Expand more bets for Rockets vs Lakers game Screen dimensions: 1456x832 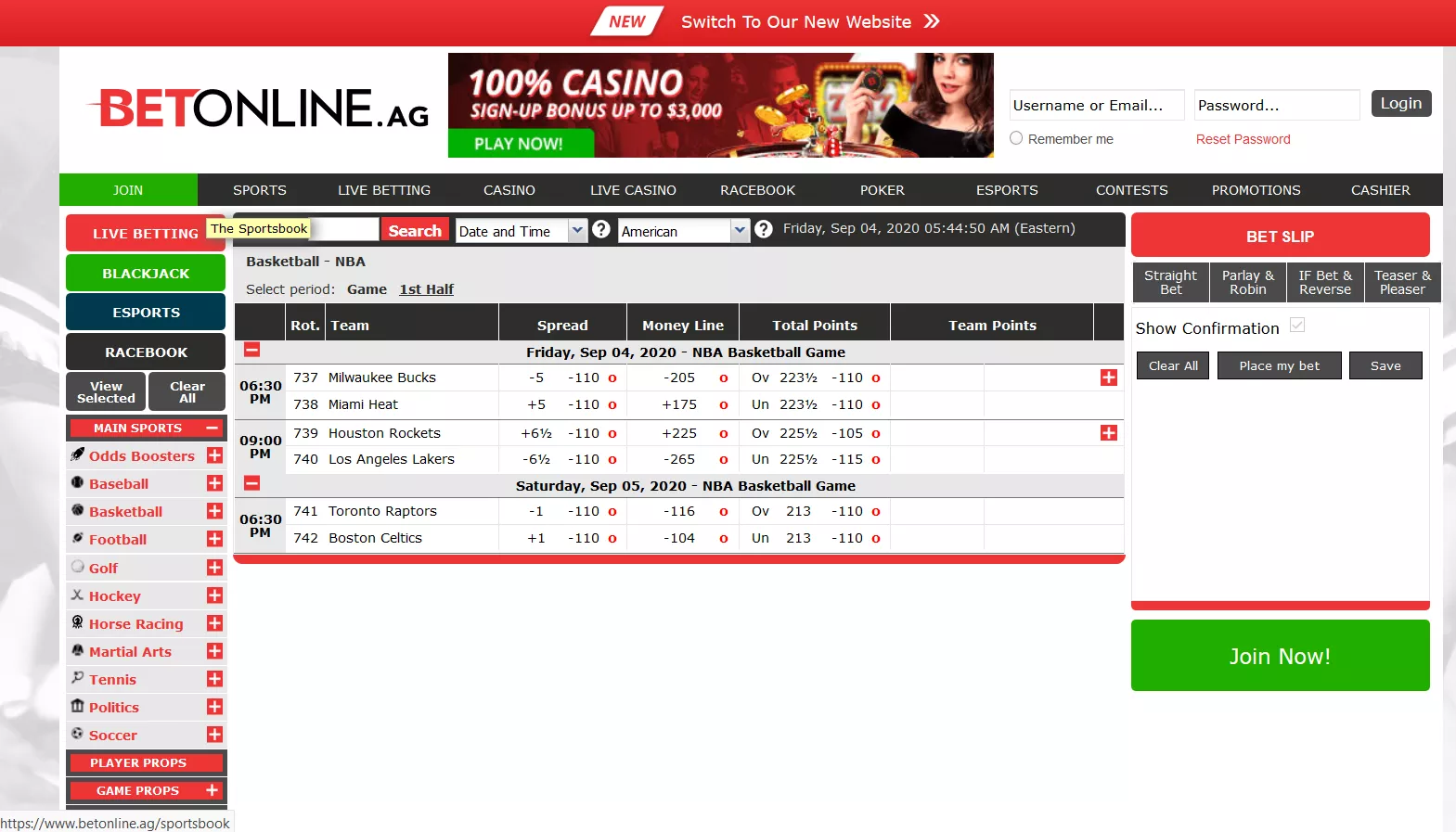click(1109, 433)
